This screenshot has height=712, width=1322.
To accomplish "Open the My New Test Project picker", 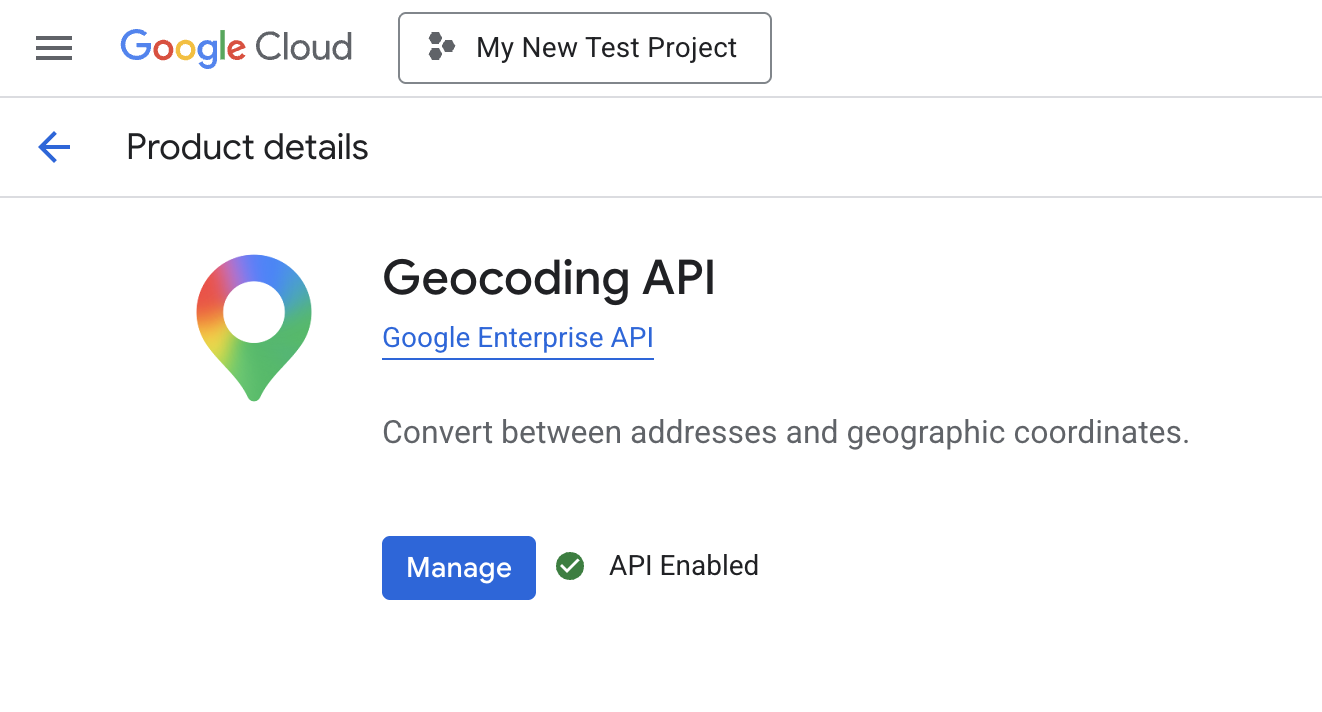I will point(585,48).
